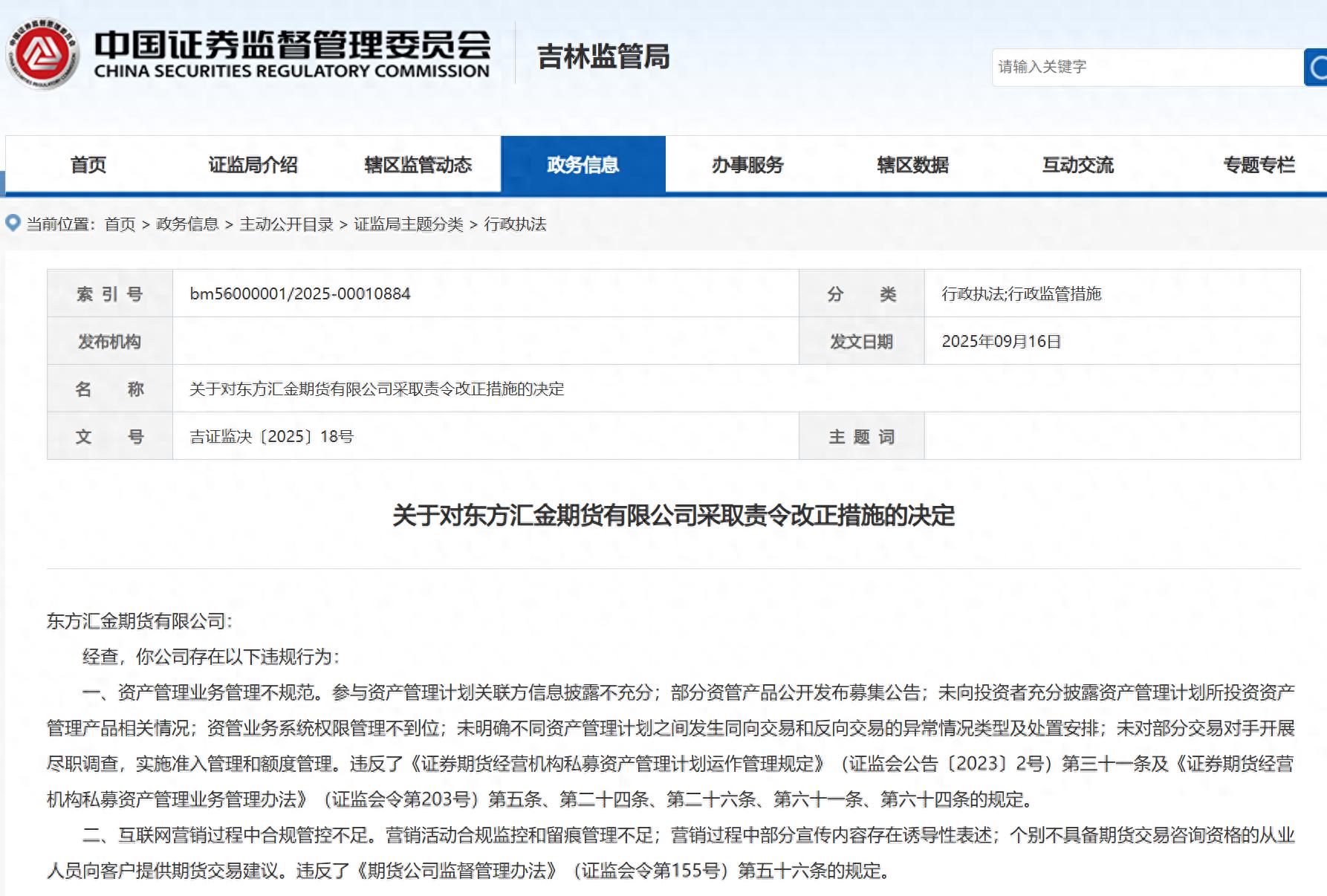Screen dimensions: 1327x896
Task: Select the highlighted 政务信息 tab
Action: [x=584, y=165]
